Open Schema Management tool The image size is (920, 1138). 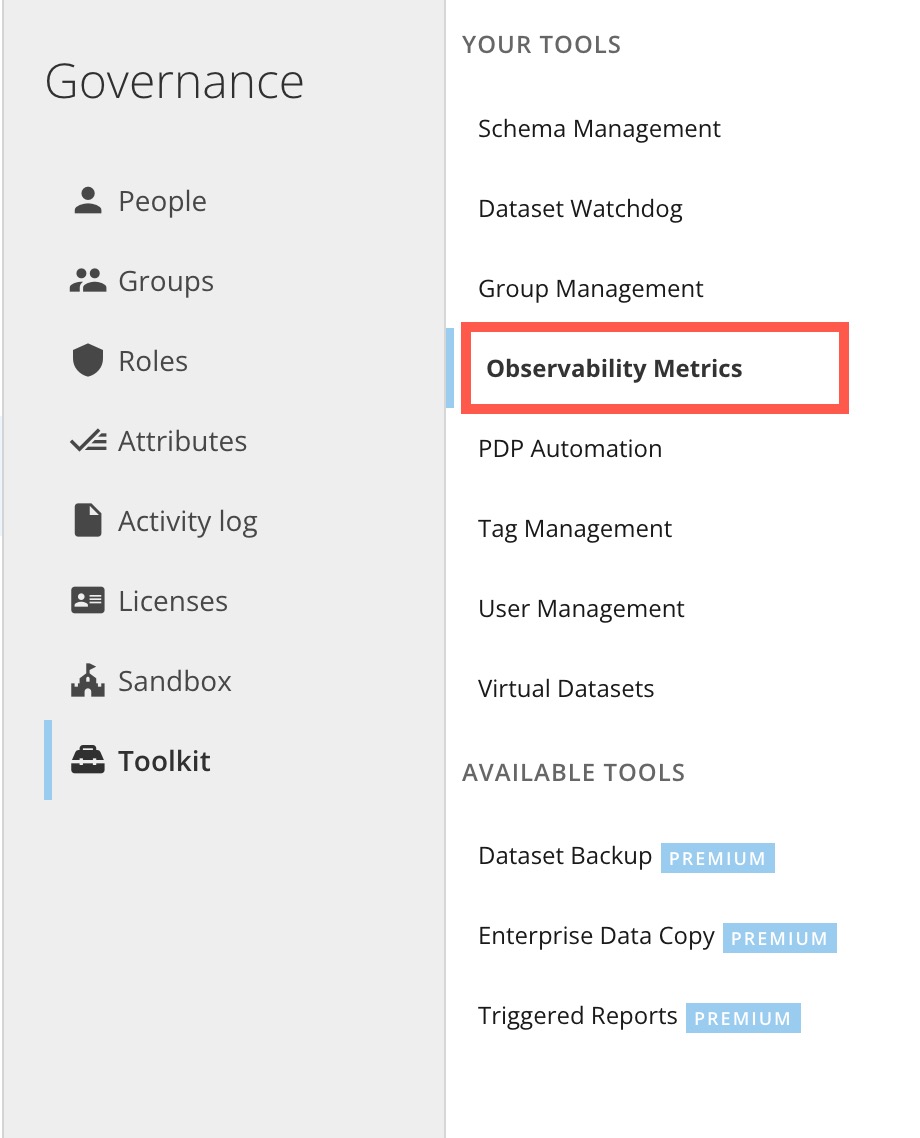[x=599, y=129]
